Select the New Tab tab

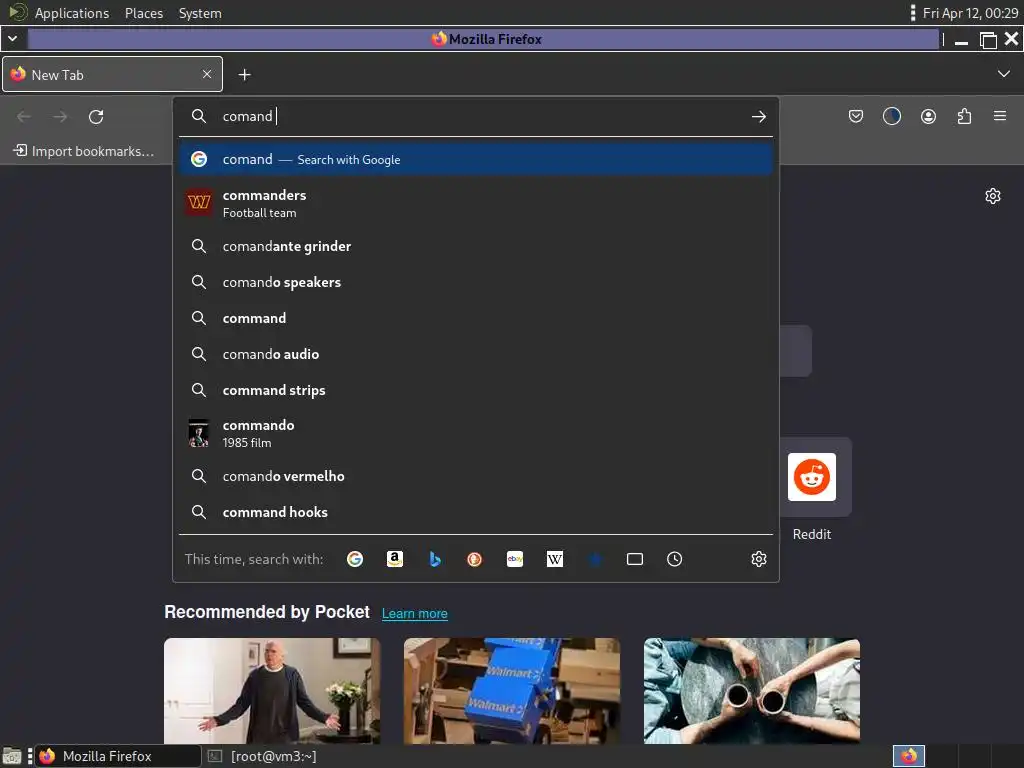click(x=112, y=74)
